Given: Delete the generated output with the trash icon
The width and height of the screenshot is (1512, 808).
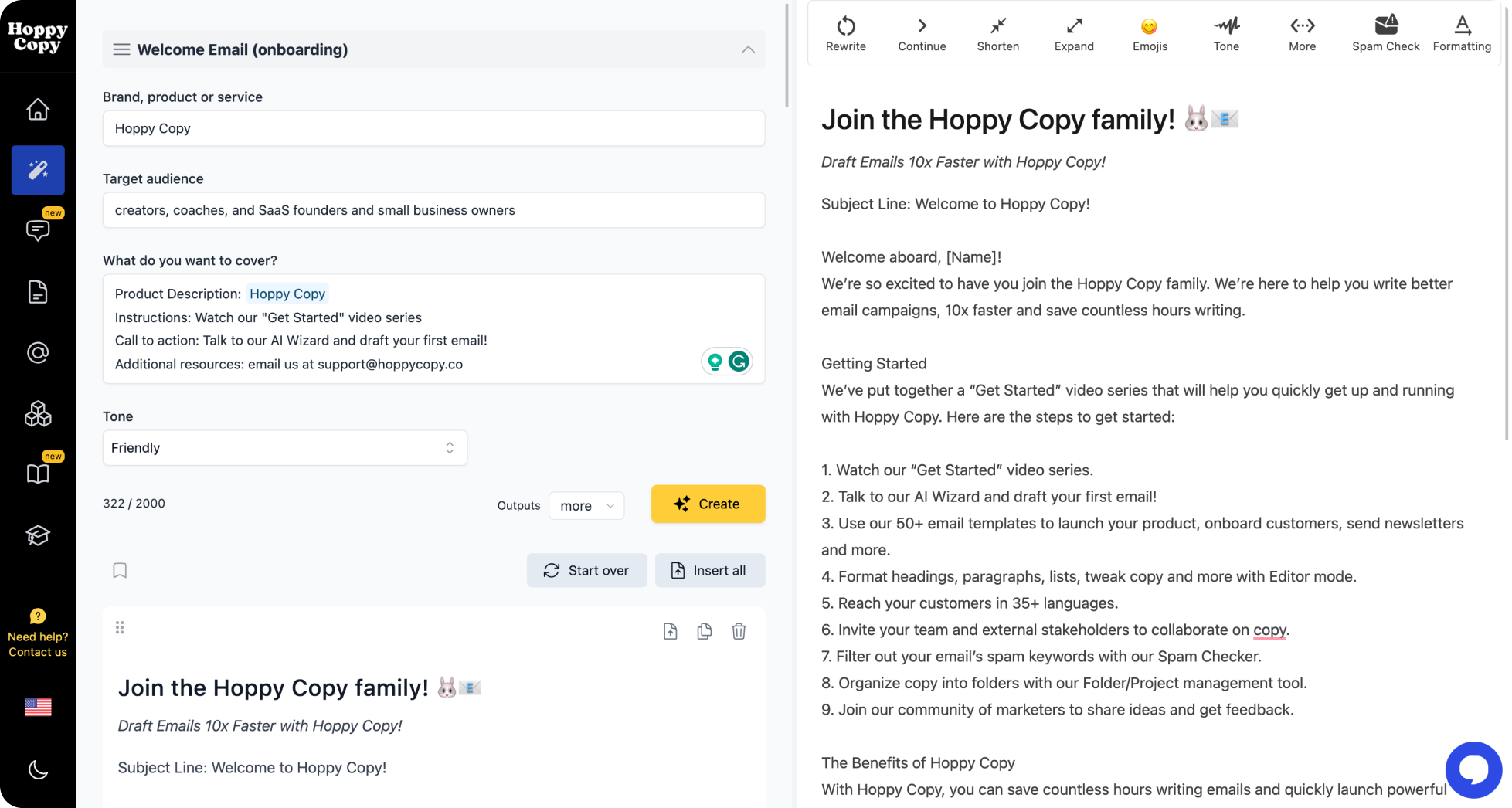Looking at the screenshot, I should click(x=739, y=631).
